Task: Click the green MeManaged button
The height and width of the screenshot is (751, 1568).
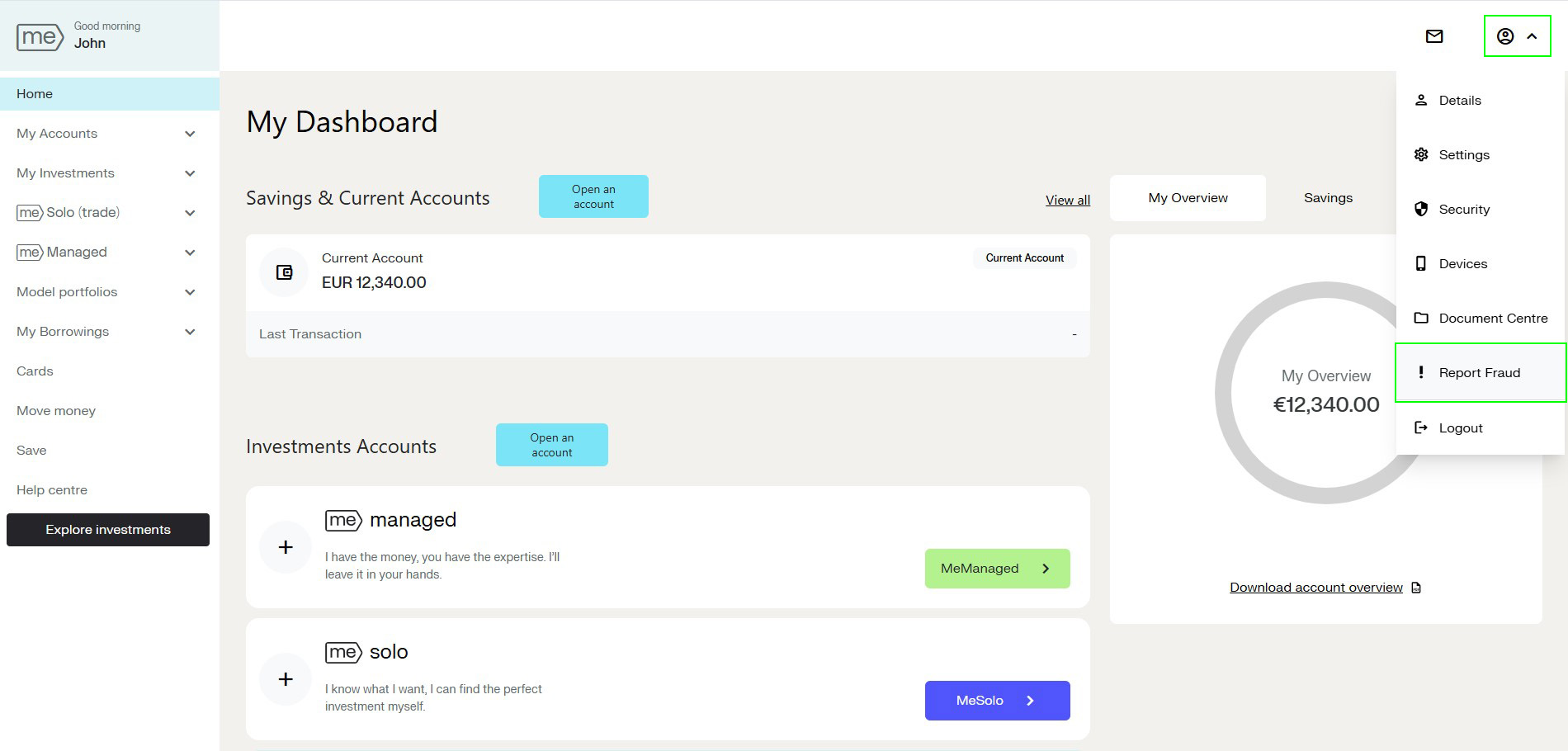Action: click(x=997, y=569)
